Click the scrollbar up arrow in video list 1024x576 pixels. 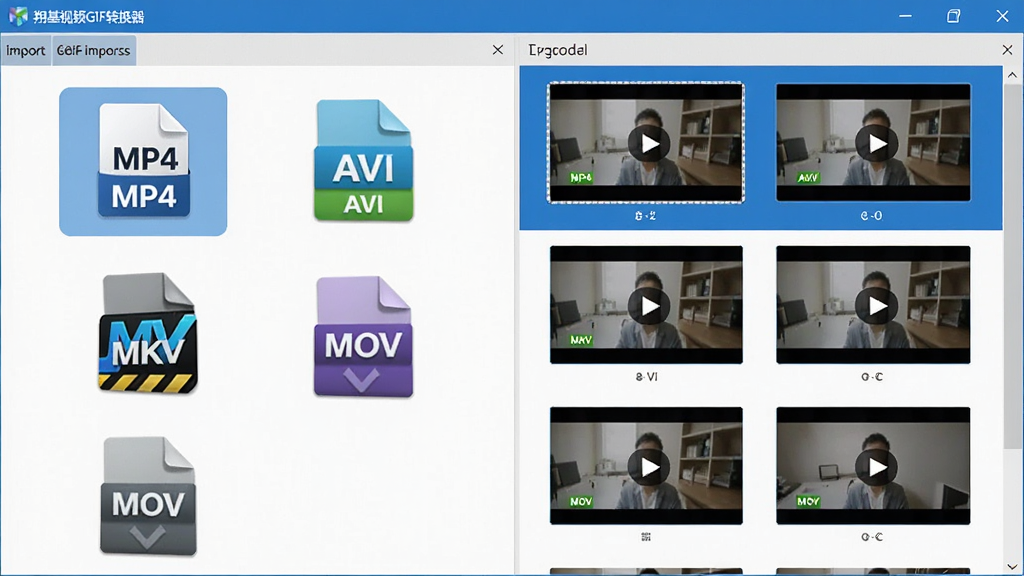point(1012,75)
